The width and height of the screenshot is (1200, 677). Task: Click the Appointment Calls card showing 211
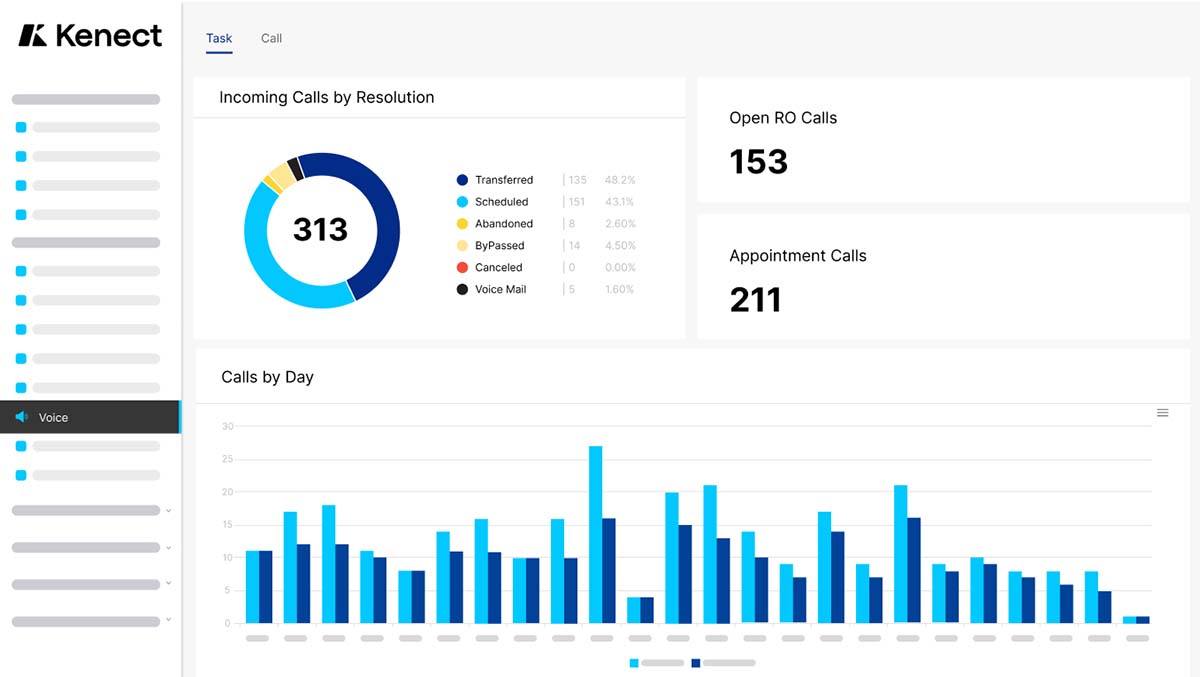click(x=943, y=277)
